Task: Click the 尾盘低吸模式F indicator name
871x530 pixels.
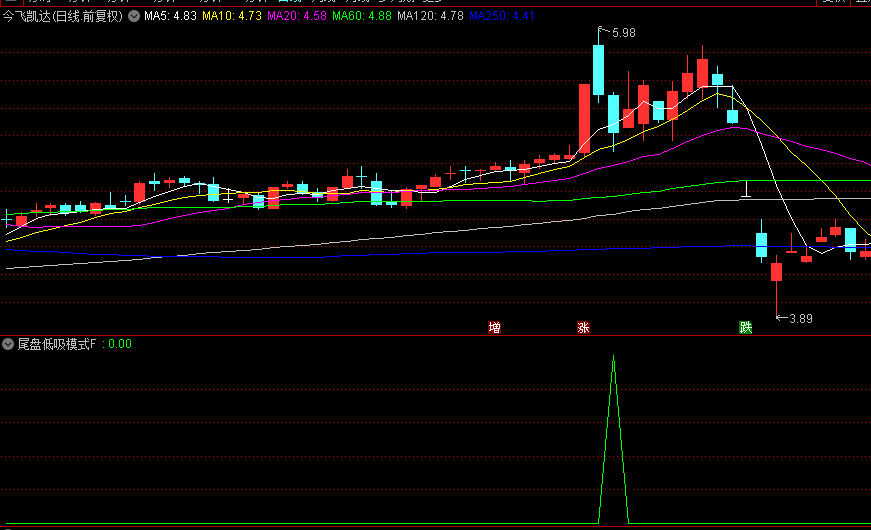Action: (57, 344)
